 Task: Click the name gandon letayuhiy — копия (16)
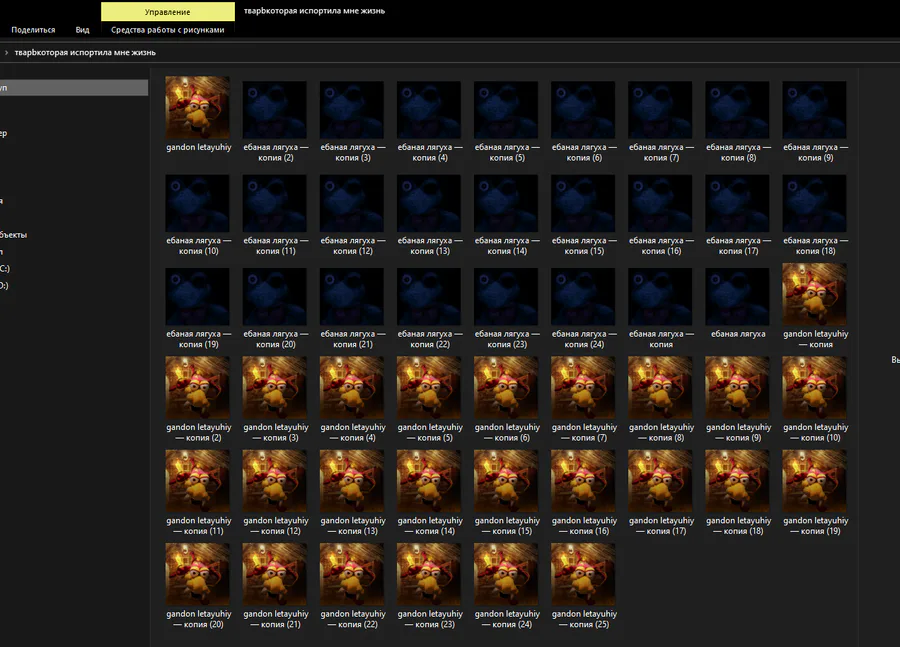[x=584, y=526]
